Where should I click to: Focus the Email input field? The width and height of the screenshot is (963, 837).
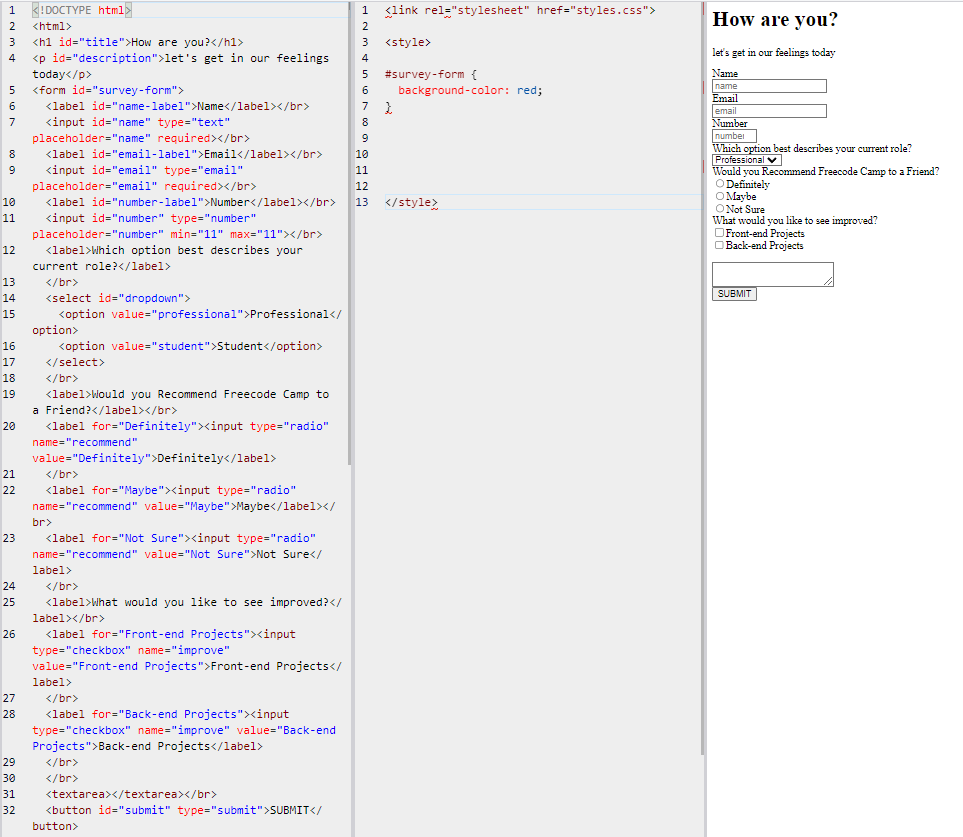point(770,111)
